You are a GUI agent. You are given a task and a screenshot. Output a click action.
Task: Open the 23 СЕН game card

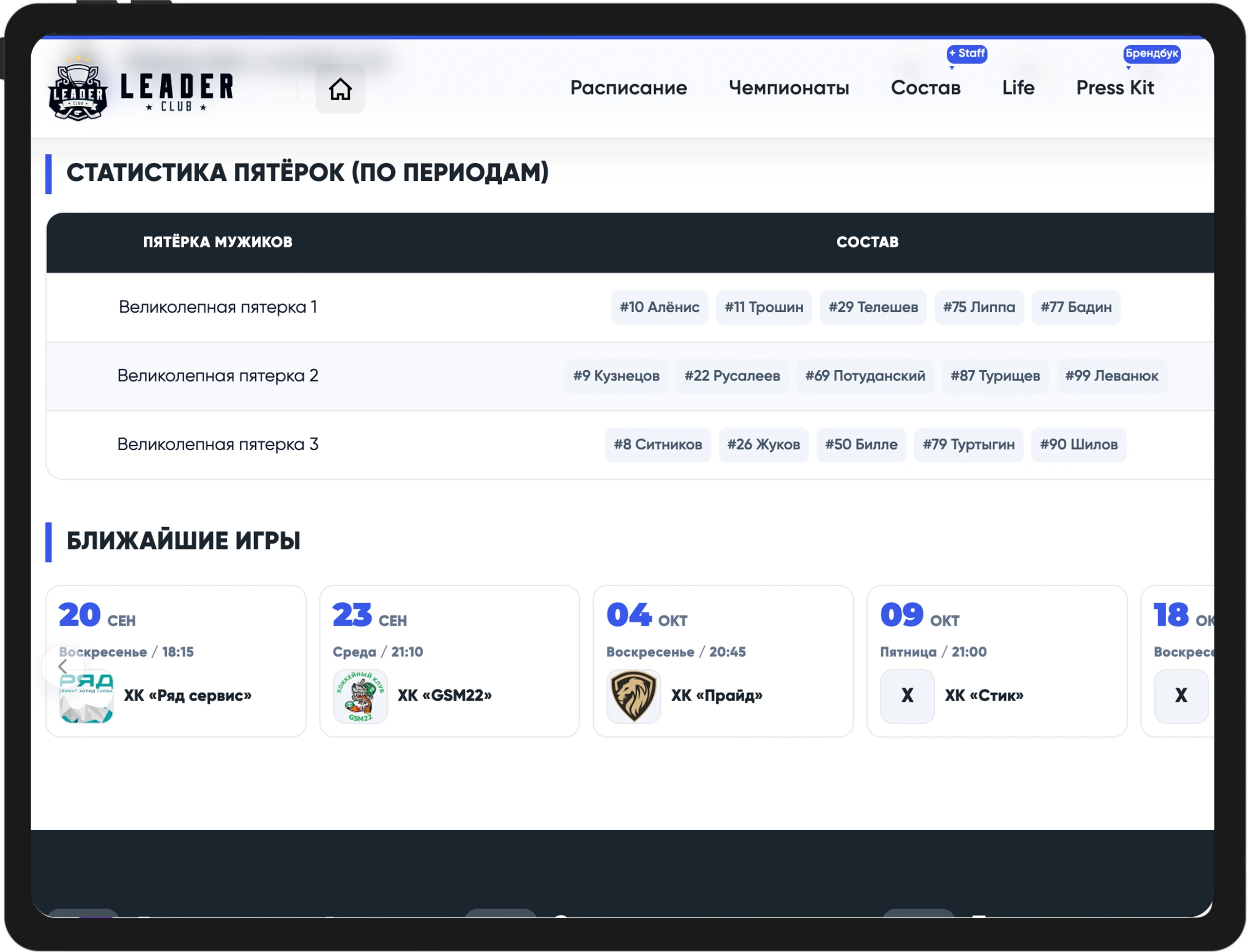[x=449, y=661]
